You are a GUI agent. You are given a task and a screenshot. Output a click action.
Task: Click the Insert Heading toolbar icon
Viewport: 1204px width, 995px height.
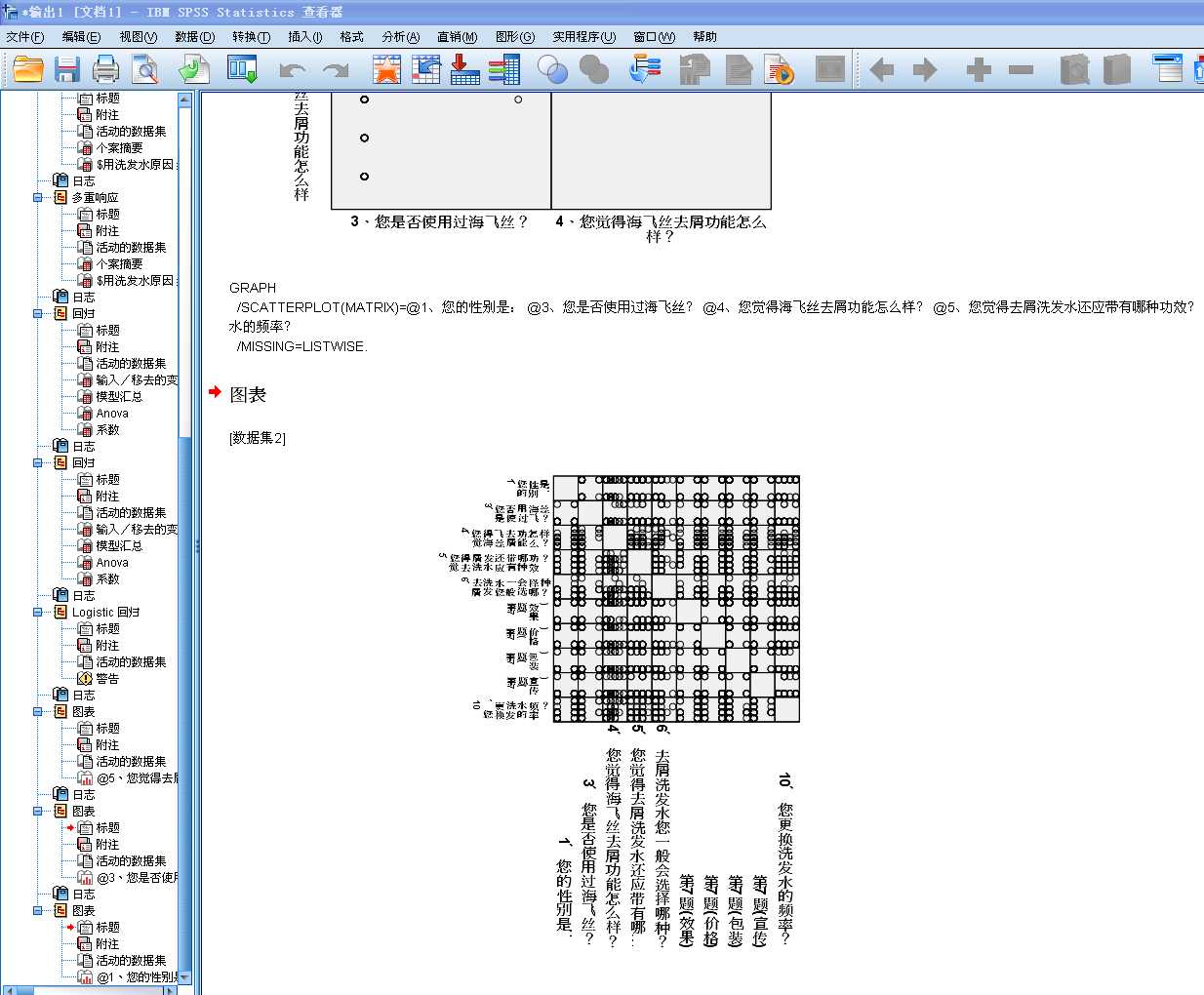click(x=1167, y=68)
